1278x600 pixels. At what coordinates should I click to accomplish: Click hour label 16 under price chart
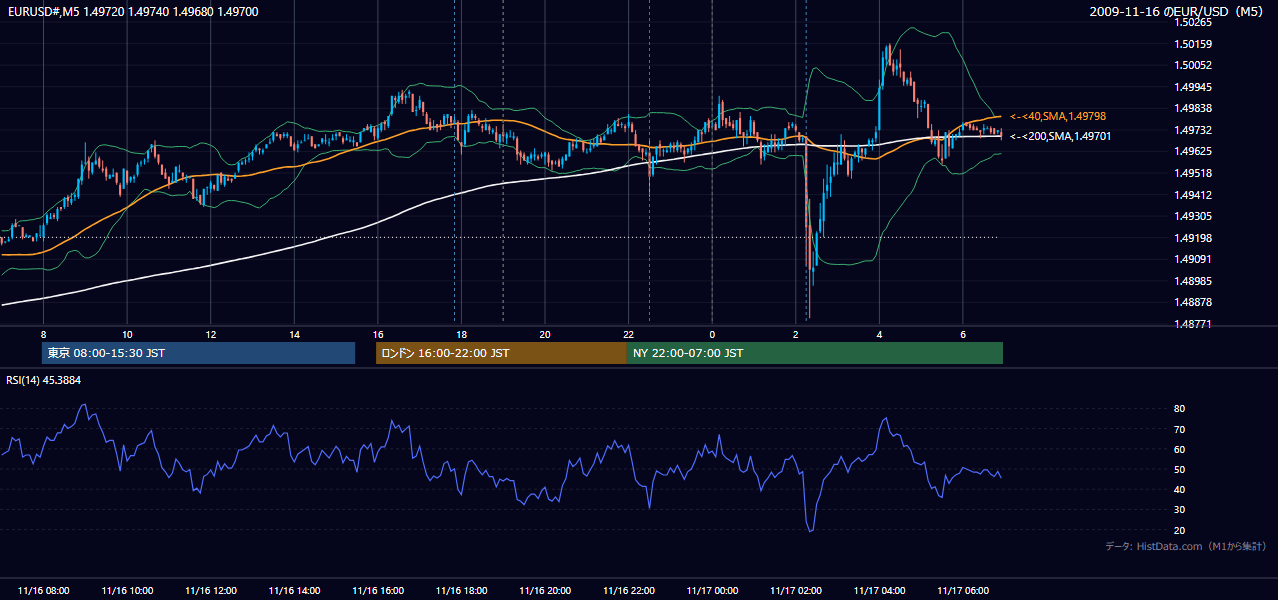pyautogui.click(x=378, y=334)
